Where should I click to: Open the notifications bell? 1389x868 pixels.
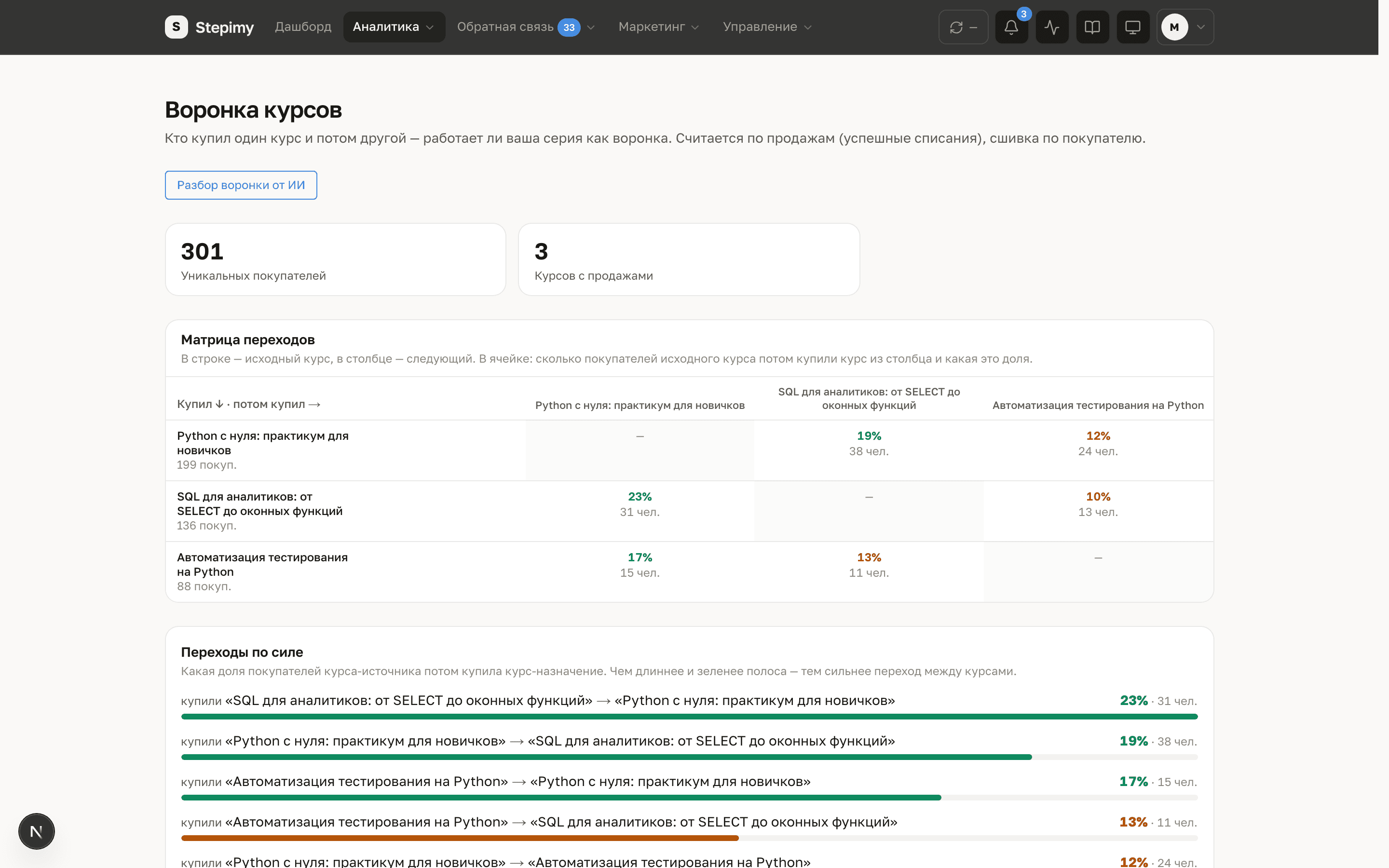[x=1011, y=27]
